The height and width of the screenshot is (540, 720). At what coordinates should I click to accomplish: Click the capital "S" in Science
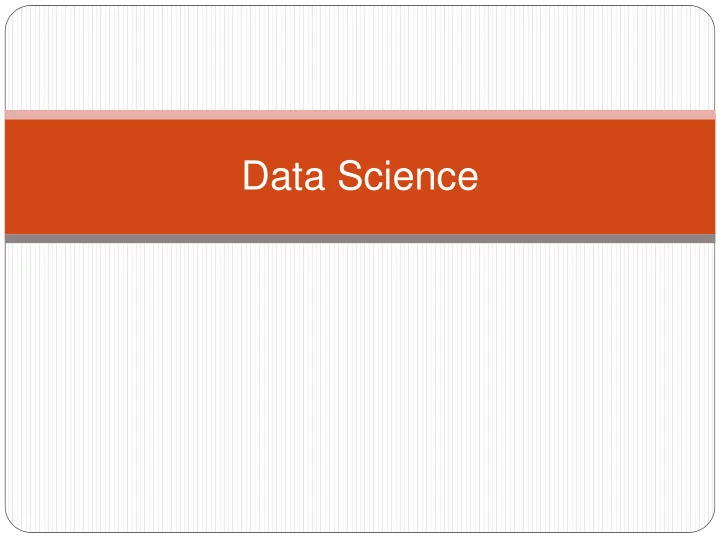tap(350, 175)
